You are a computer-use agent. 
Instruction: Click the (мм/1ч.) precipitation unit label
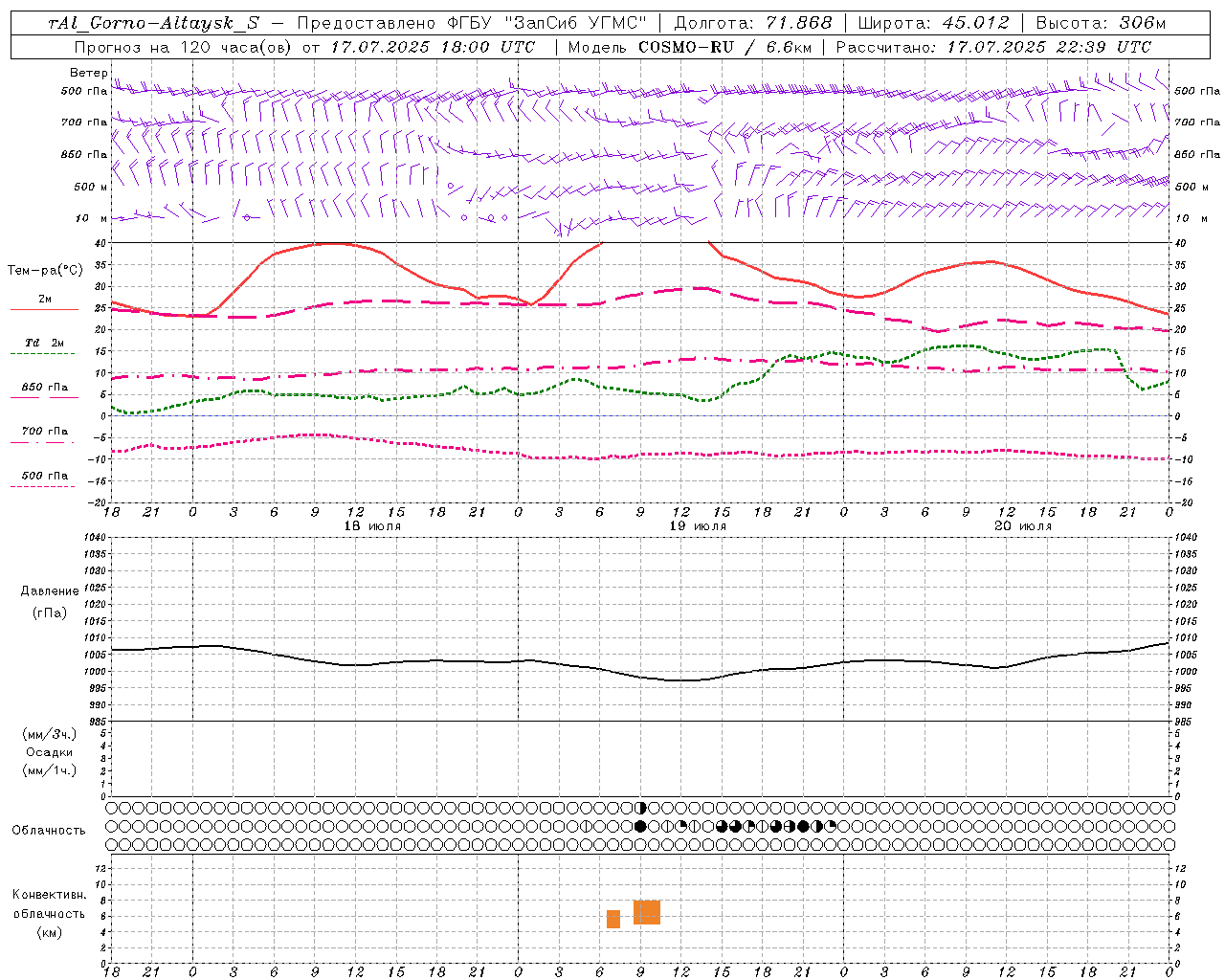tap(50, 770)
